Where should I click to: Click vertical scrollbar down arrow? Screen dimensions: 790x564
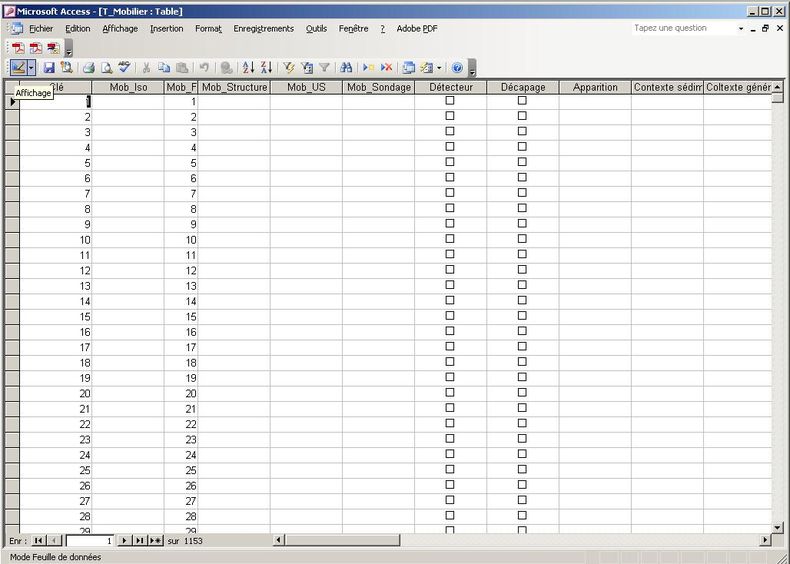(x=777, y=528)
